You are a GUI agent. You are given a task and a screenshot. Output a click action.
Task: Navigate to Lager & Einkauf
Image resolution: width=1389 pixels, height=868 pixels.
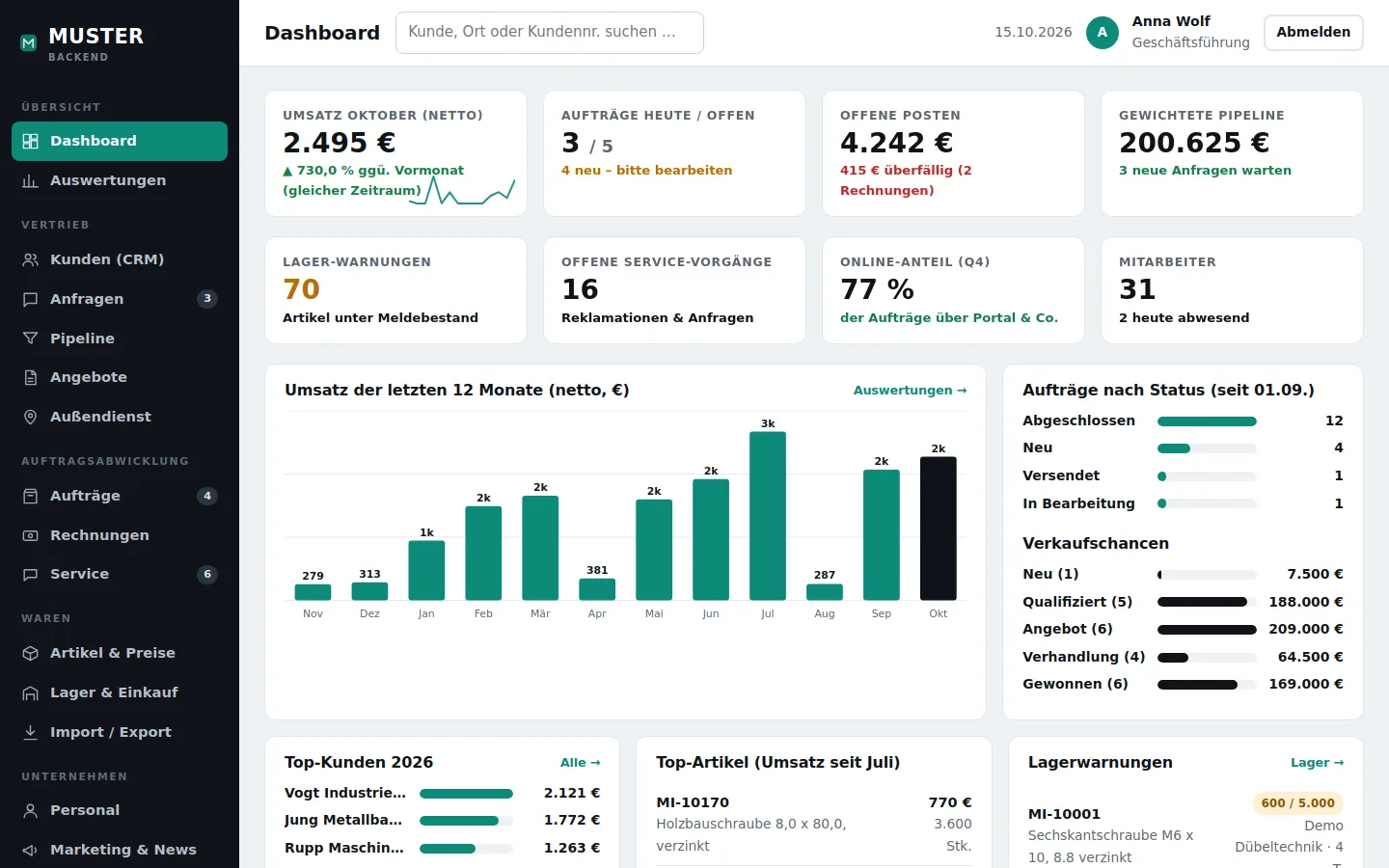120,692
